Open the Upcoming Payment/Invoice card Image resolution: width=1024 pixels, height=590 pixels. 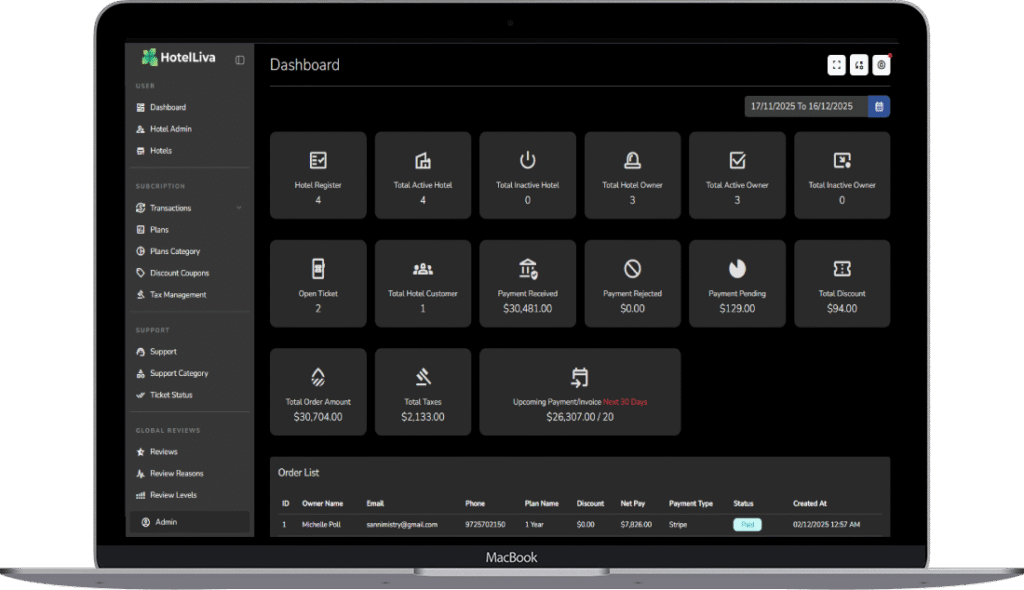click(580, 391)
